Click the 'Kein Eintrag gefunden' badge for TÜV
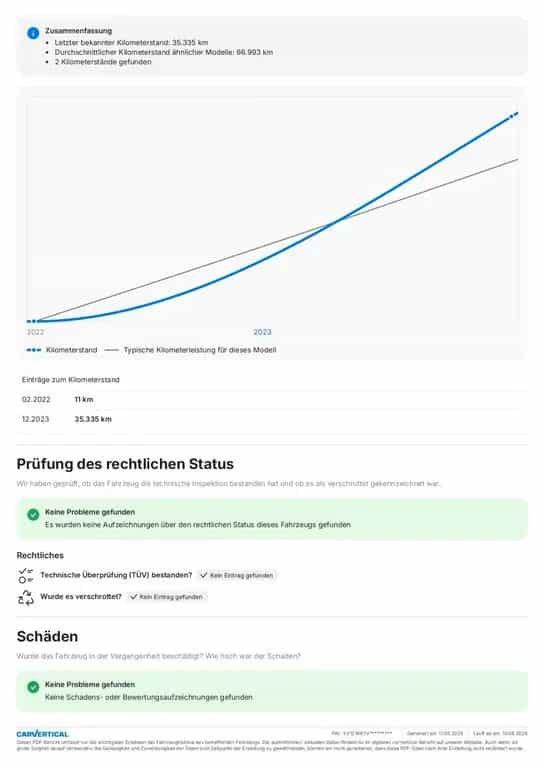 237,576
